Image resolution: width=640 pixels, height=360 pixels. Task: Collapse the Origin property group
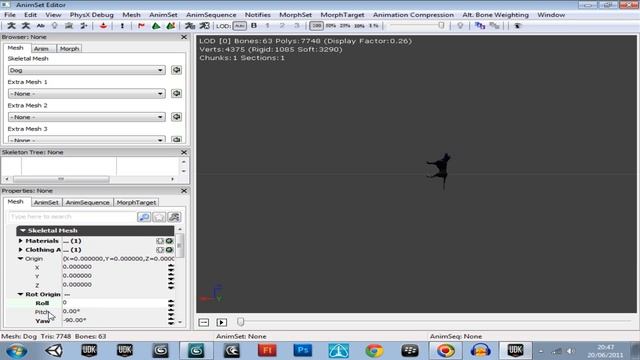coord(20,259)
